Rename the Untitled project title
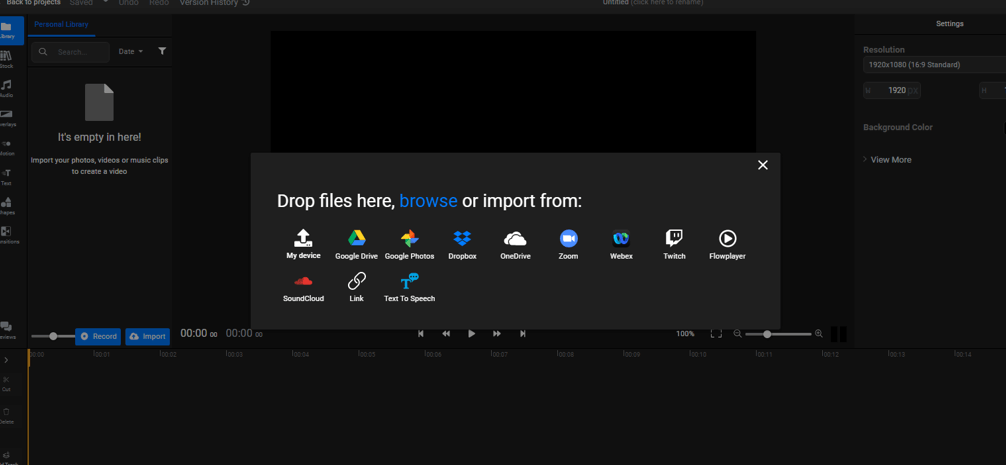 click(652, 3)
